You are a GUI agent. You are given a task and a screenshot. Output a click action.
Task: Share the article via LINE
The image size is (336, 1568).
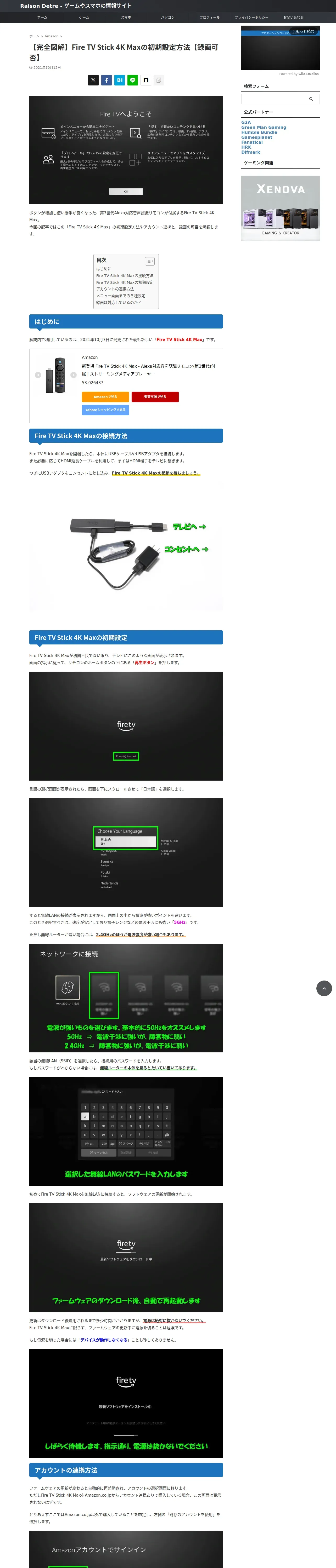point(132,80)
